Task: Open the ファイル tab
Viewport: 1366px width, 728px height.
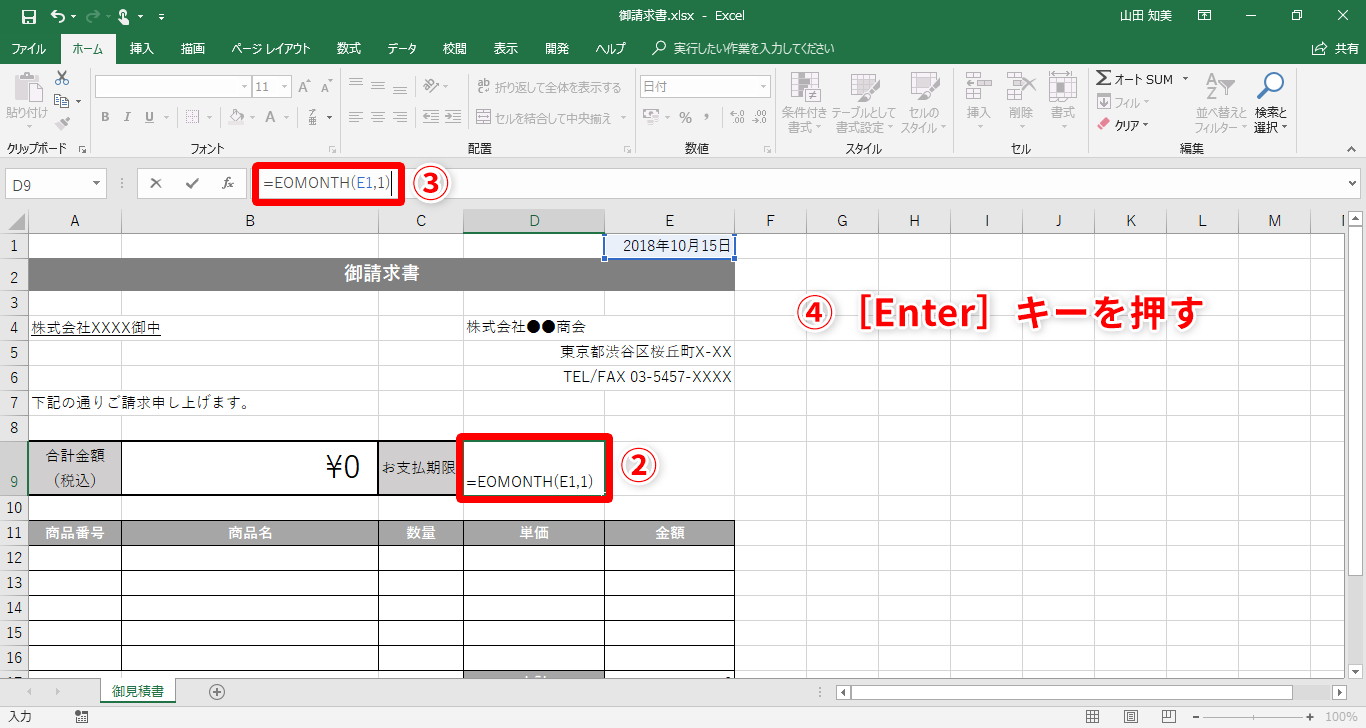Action: (28, 48)
